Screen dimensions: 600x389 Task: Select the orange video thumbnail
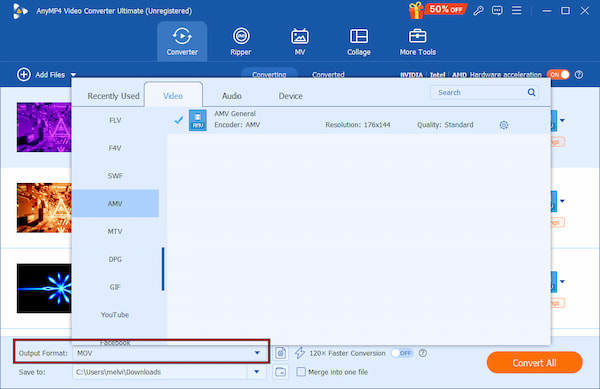point(44,208)
